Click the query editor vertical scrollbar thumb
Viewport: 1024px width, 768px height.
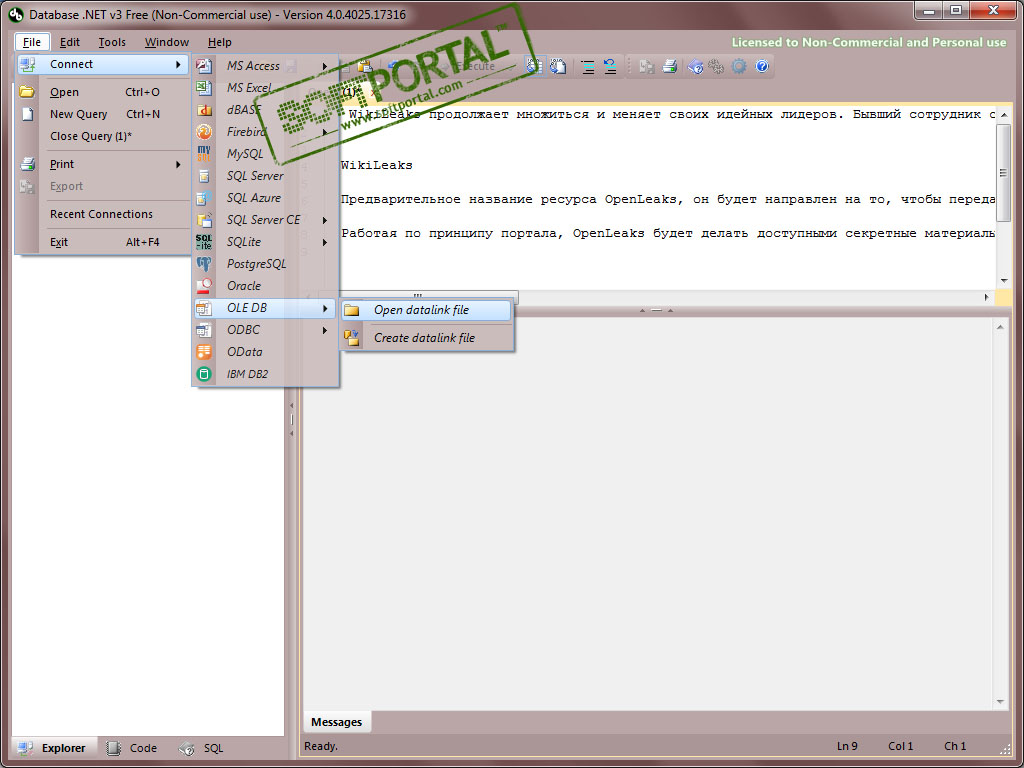pos(1003,174)
